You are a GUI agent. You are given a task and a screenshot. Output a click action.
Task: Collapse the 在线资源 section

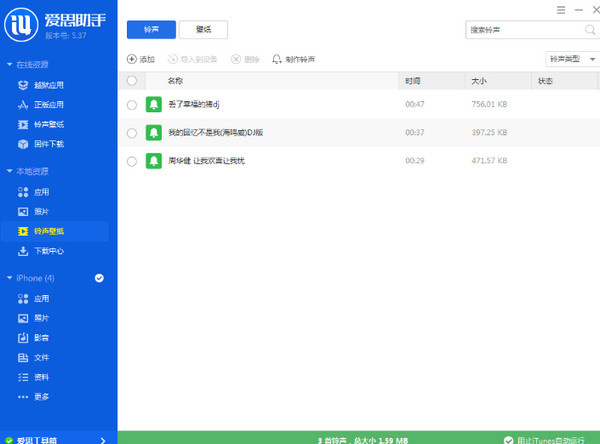point(9,65)
